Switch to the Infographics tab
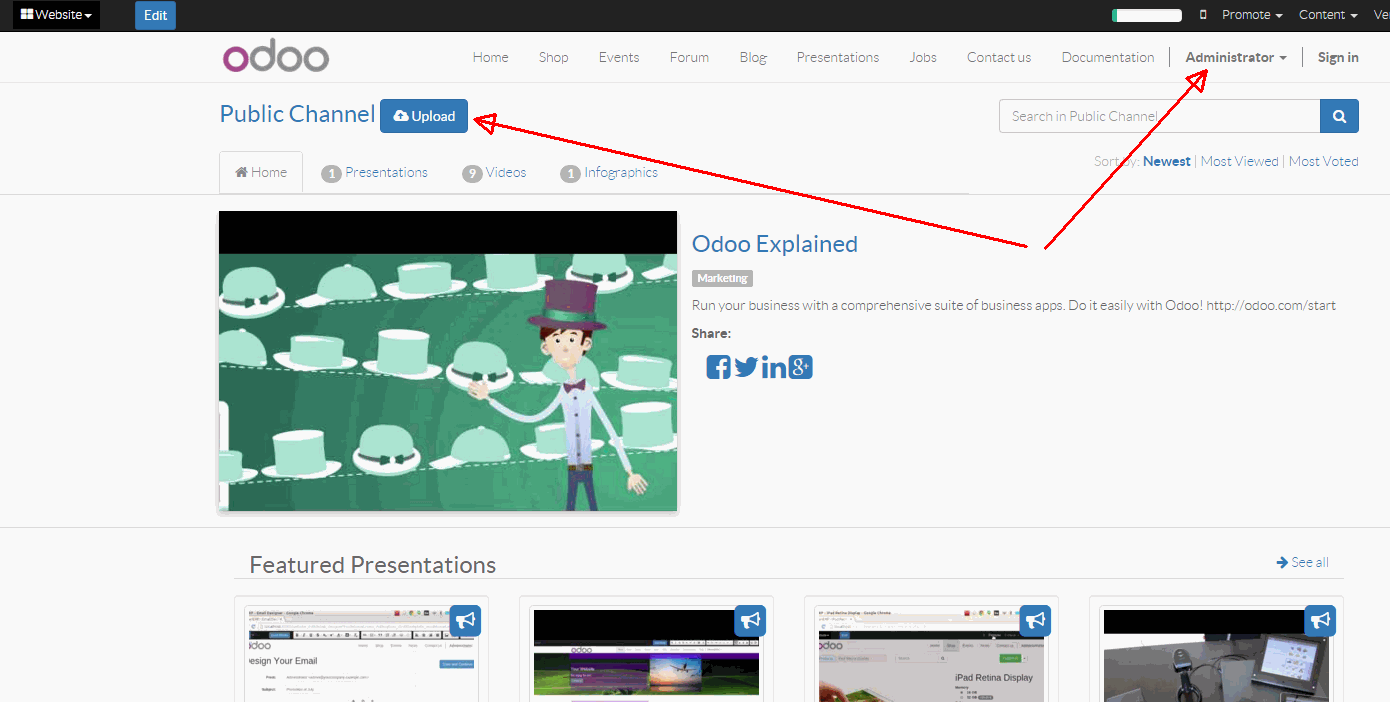 click(609, 173)
